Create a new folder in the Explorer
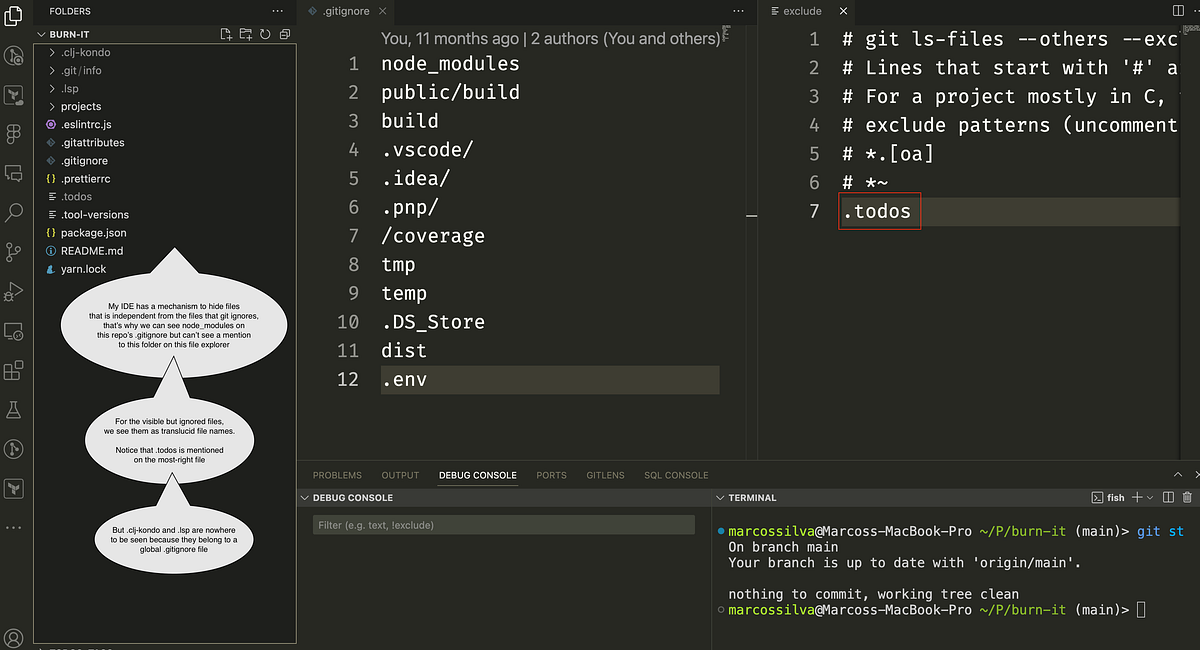The image size is (1200, 650). (244, 33)
